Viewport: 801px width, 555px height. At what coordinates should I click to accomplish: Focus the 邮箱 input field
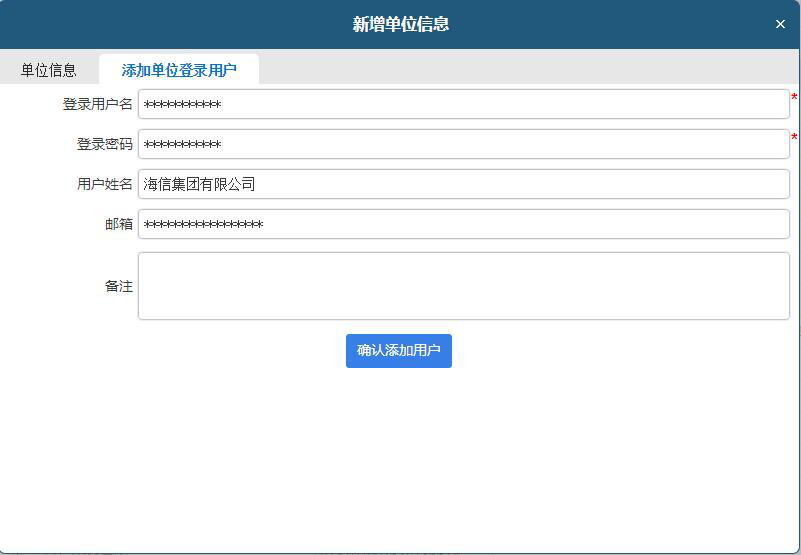pos(463,224)
